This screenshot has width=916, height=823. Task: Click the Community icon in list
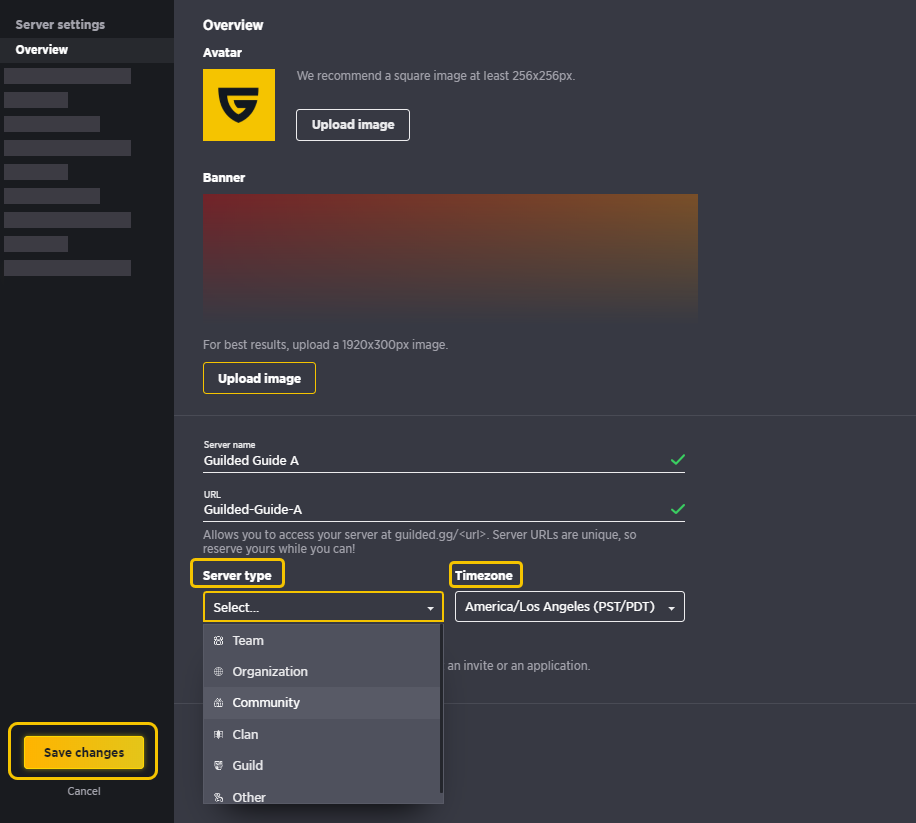(218, 703)
